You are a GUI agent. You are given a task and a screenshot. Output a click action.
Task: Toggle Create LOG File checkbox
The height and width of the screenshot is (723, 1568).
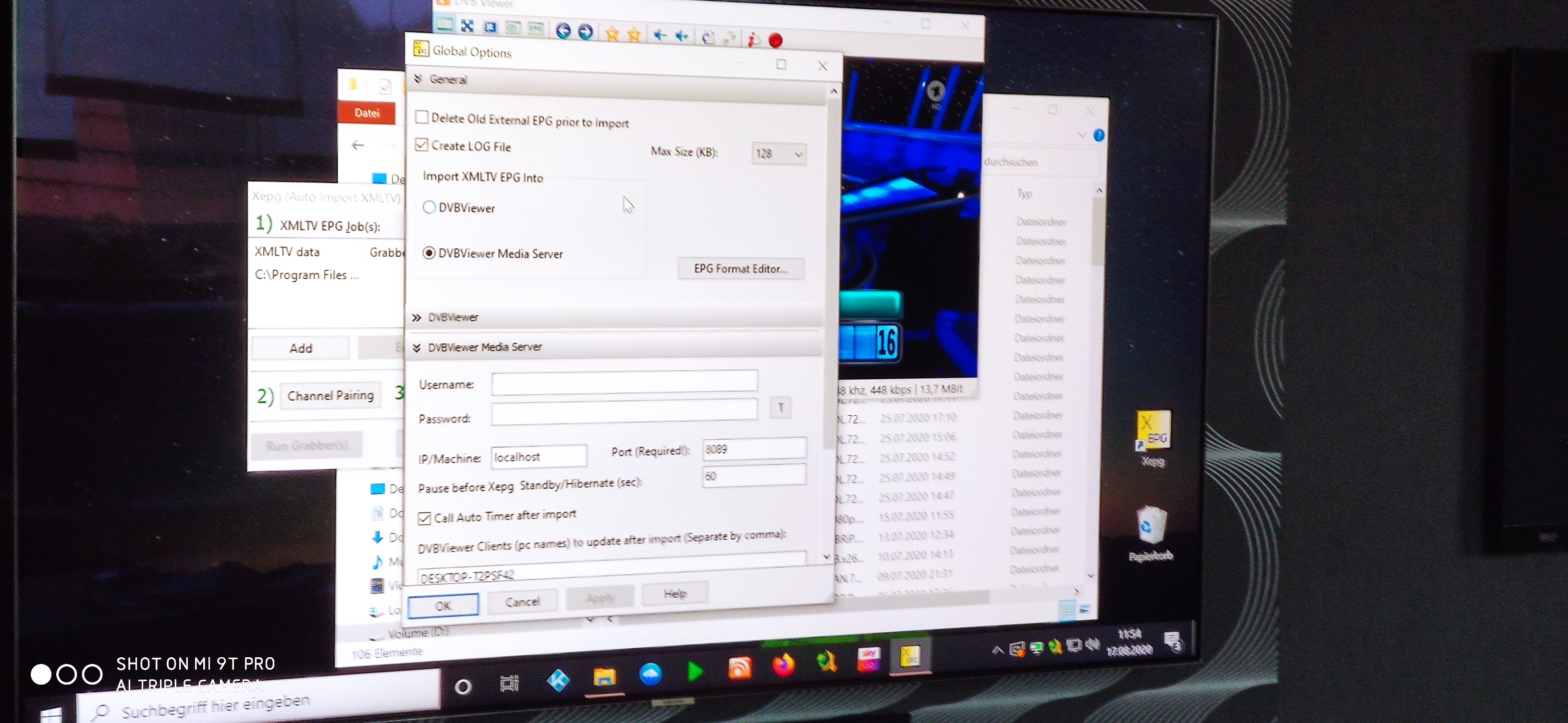[x=421, y=145]
